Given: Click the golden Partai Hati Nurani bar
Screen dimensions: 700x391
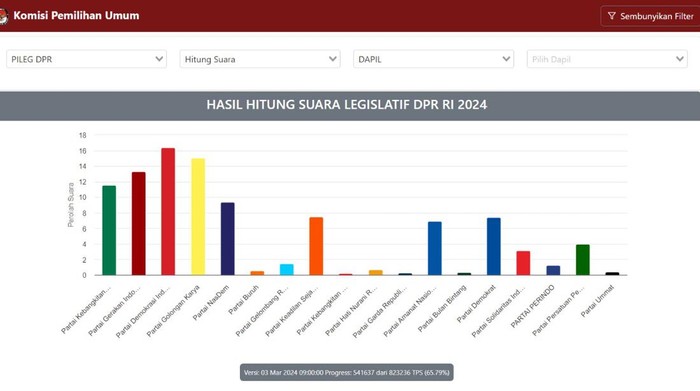Looking at the screenshot, I should [x=375, y=272].
